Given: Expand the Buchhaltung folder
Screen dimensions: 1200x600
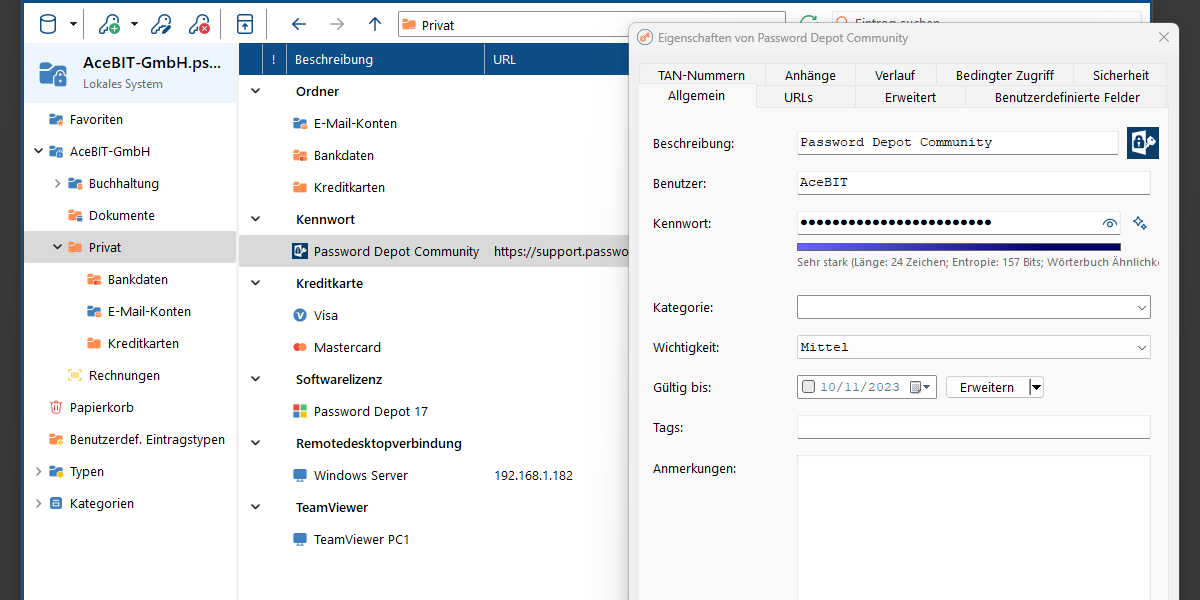Looking at the screenshot, I should 58,183.
